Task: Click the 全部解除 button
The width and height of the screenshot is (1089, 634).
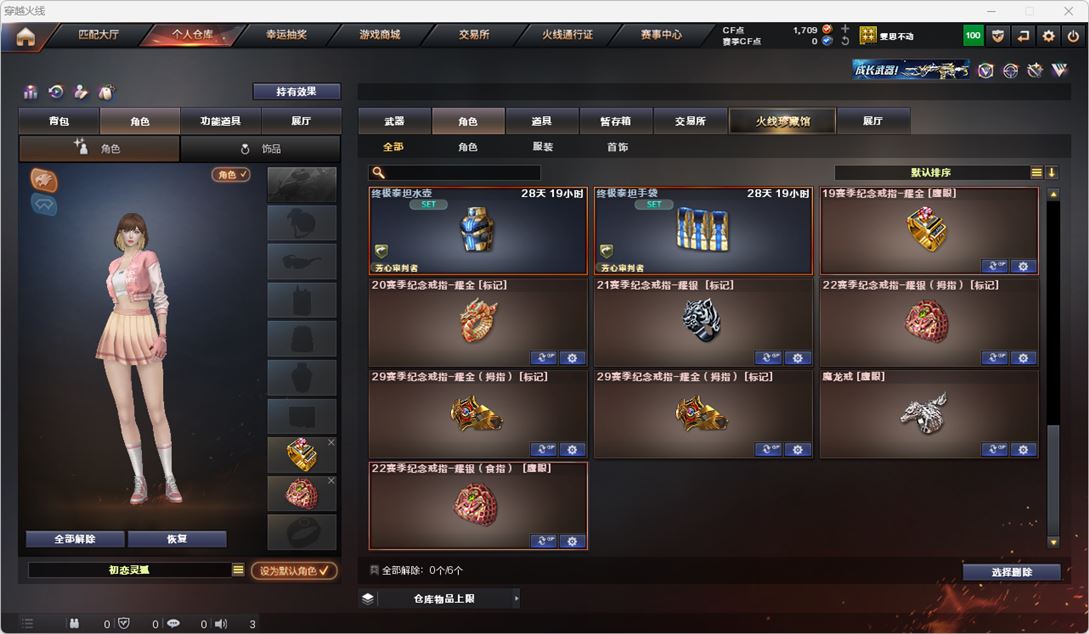Action: 75,539
